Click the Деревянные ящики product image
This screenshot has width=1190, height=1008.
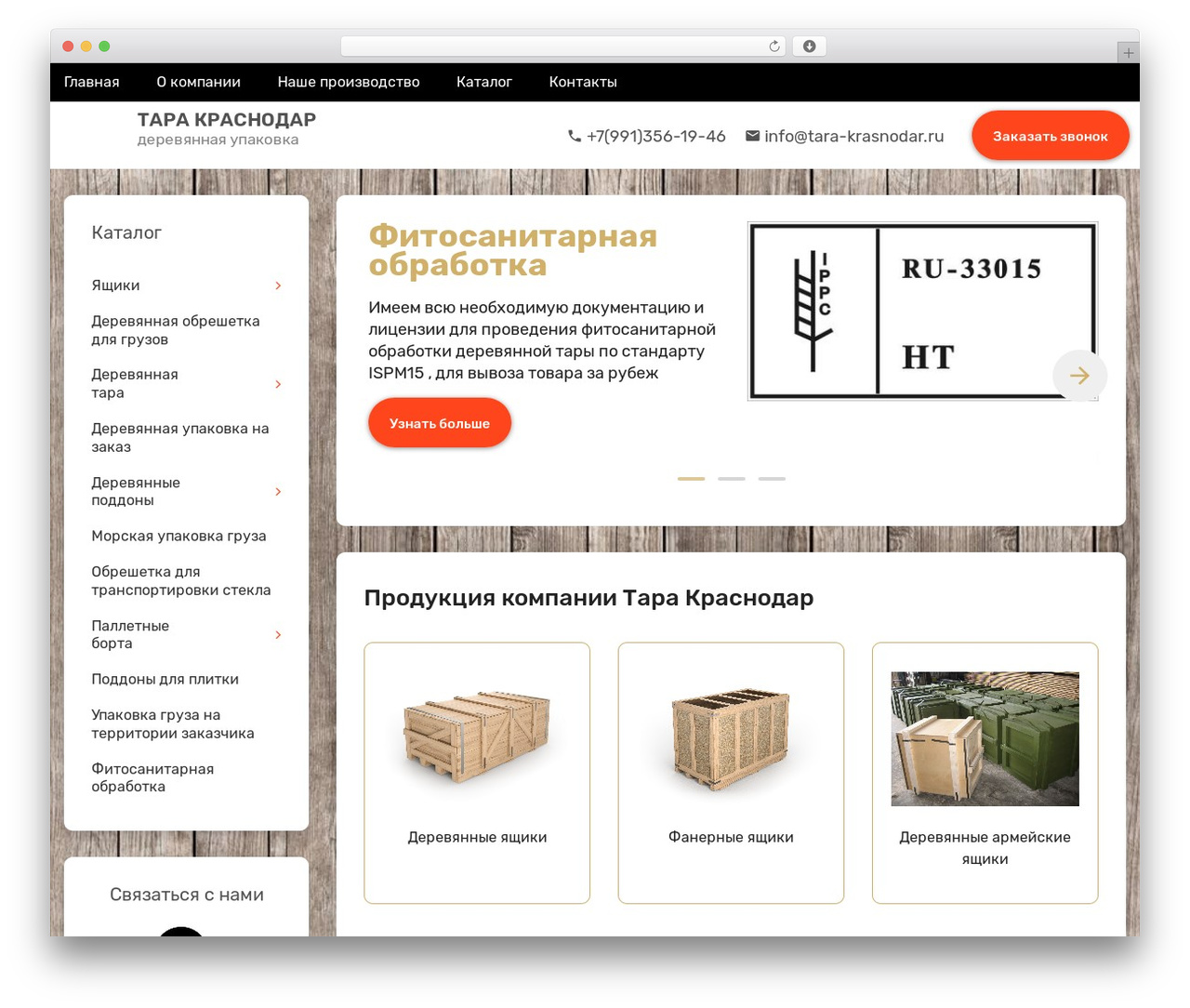tap(477, 738)
